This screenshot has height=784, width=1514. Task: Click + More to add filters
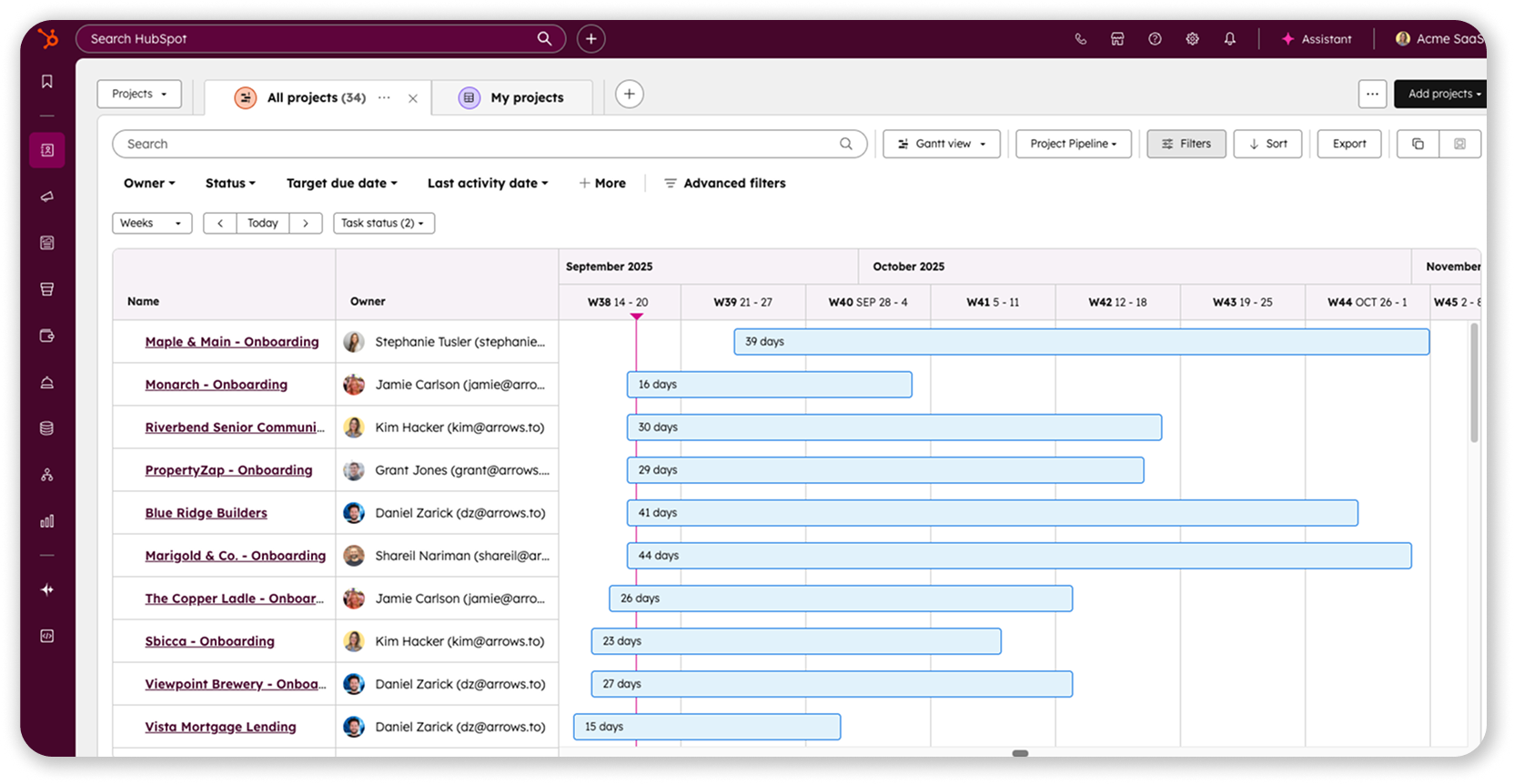602,183
